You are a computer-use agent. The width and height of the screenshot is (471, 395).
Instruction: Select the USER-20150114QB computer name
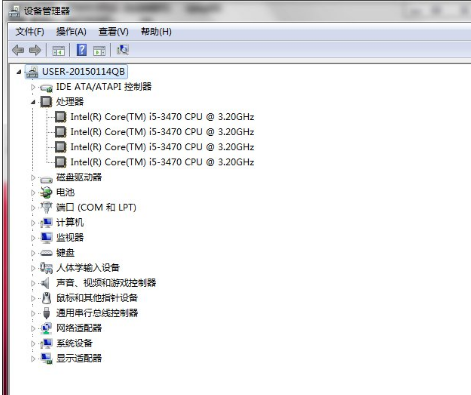pos(83,72)
